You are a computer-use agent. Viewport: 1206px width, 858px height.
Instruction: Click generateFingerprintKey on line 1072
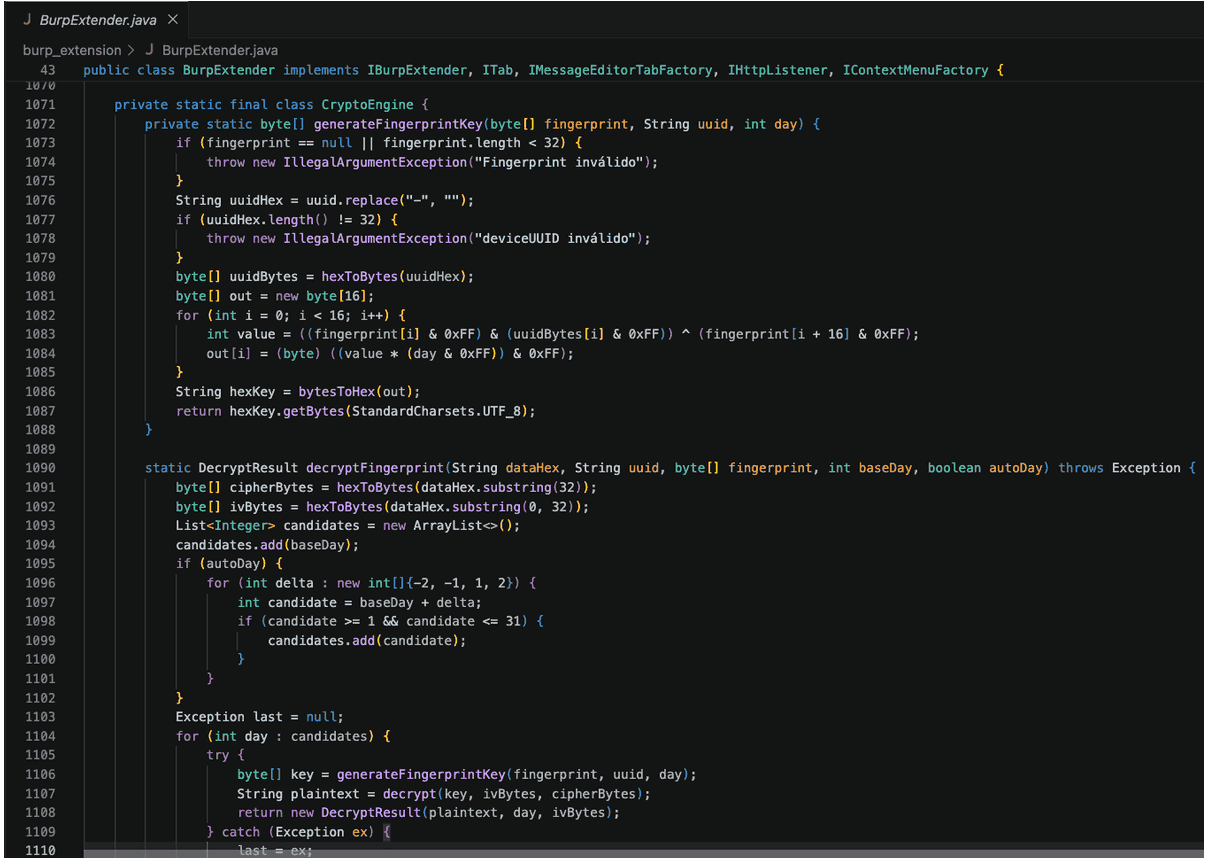[398, 124]
